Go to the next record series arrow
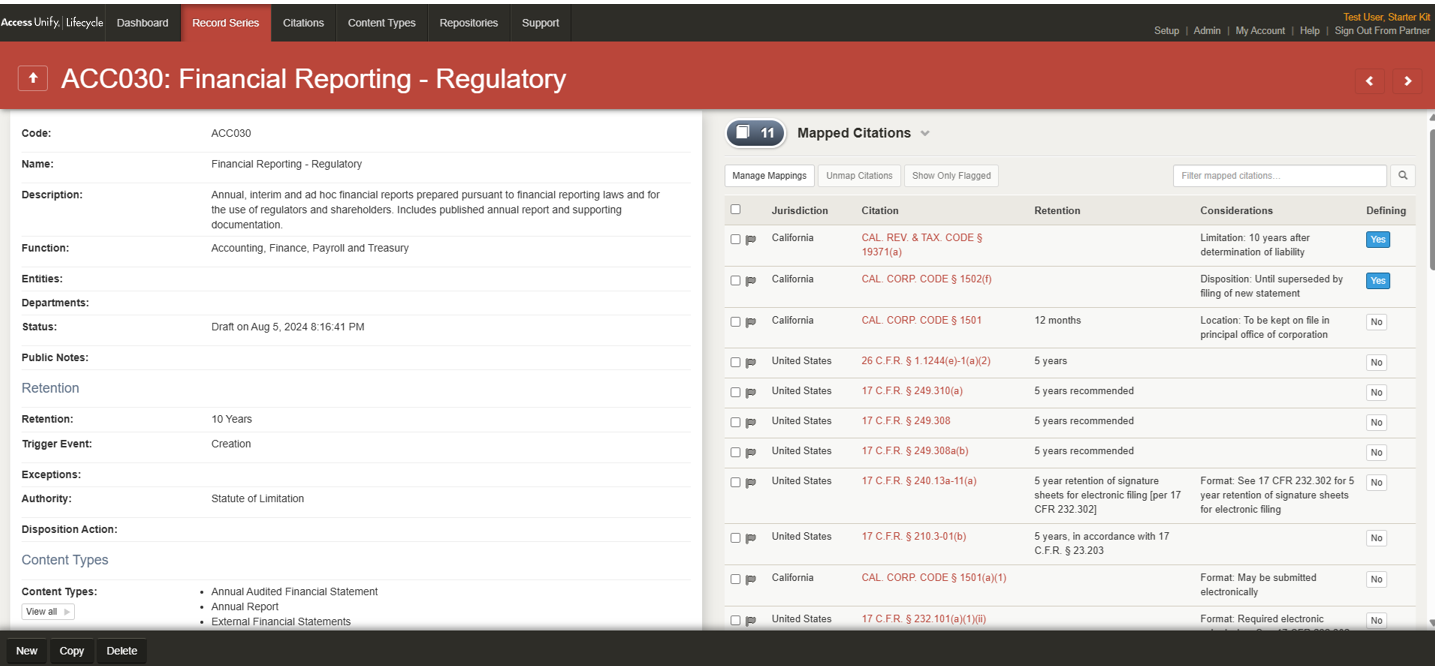Viewport: 1435px width, 666px height. (1407, 81)
